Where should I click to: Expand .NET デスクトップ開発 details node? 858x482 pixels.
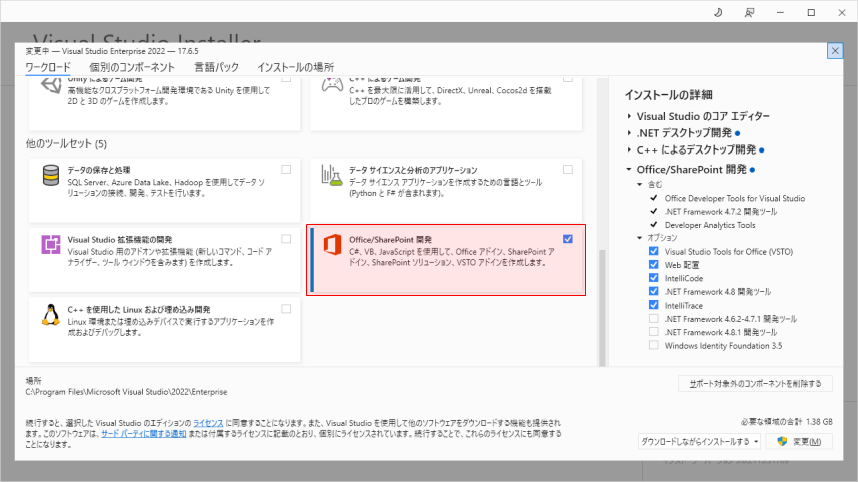(629, 133)
